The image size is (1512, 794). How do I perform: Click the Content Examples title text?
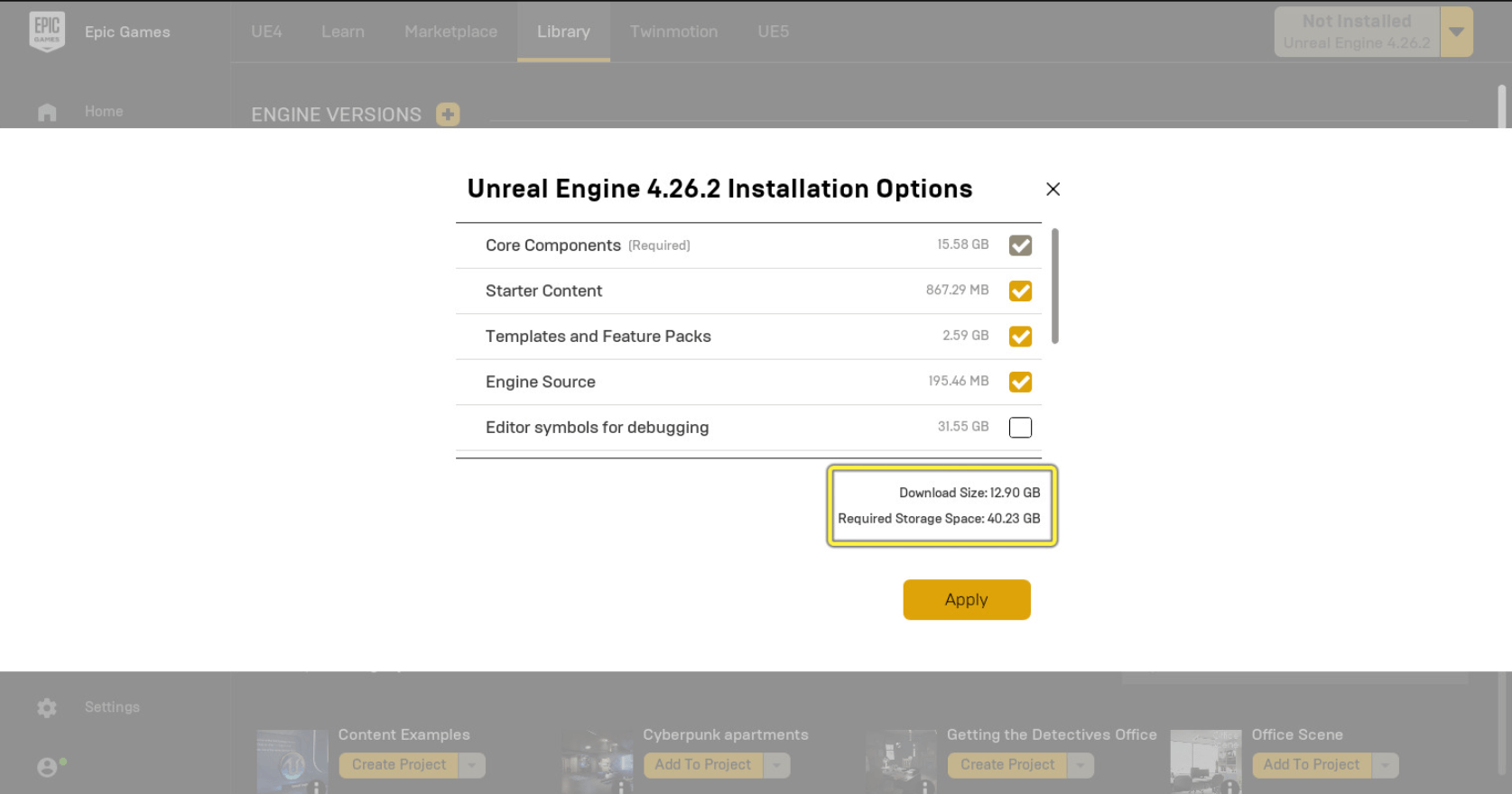pos(404,735)
